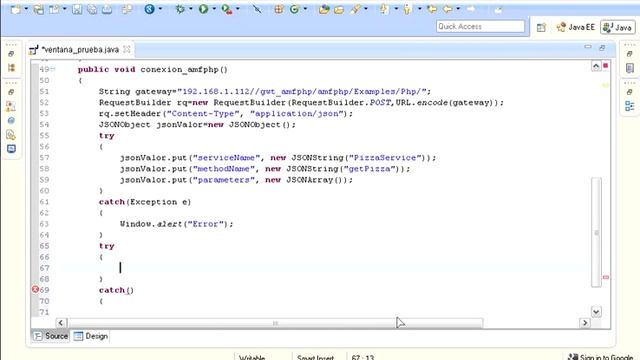The height and width of the screenshot is (360, 640).
Task: Click the horizontal scrollbar right arrow
Action: pos(585,323)
